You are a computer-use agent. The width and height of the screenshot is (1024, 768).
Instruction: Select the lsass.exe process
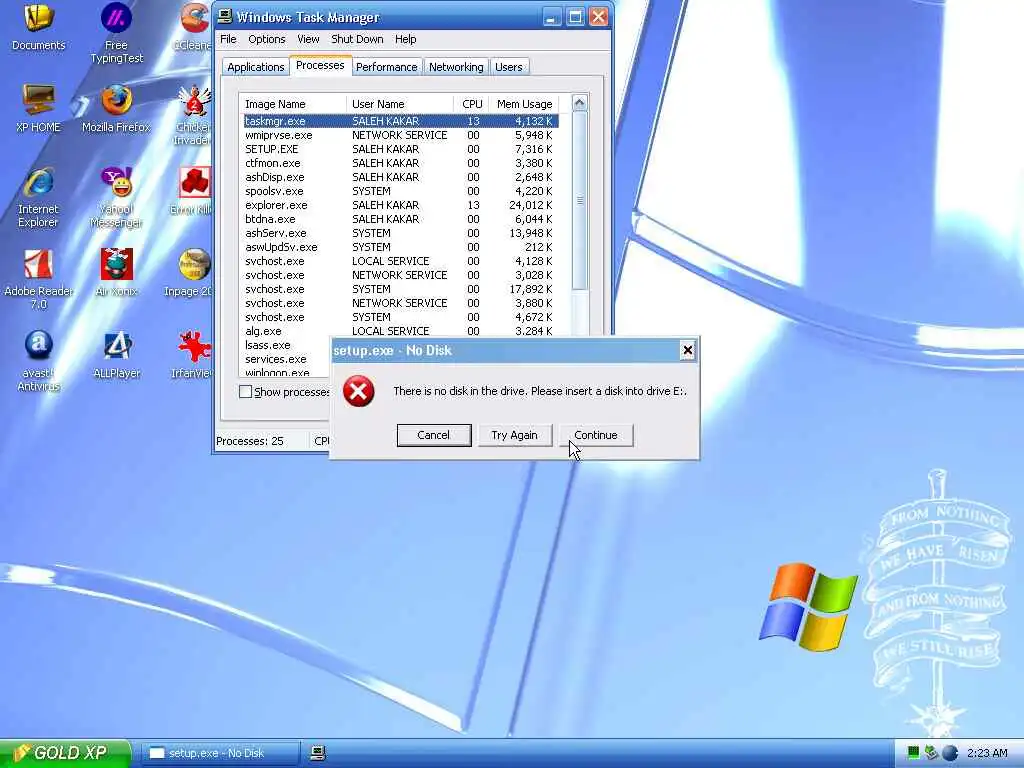286,345
